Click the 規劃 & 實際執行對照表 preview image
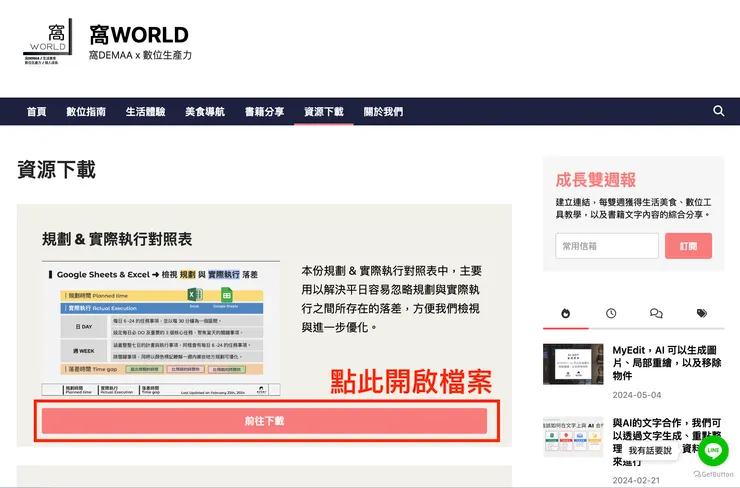This screenshot has height=488, width=740. pyautogui.click(x=161, y=328)
